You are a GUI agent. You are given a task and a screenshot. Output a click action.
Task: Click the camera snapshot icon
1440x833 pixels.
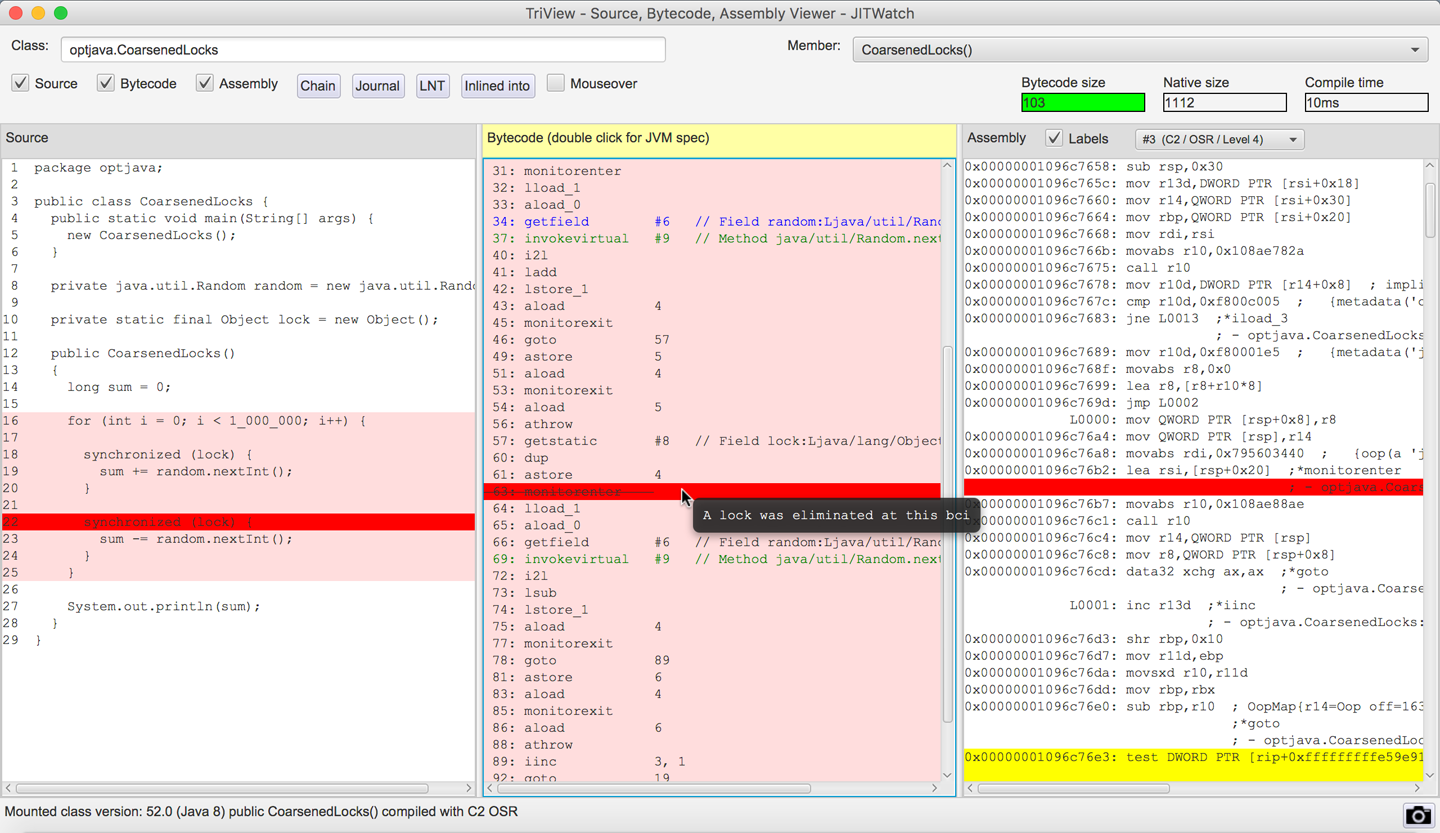click(1417, 815)
